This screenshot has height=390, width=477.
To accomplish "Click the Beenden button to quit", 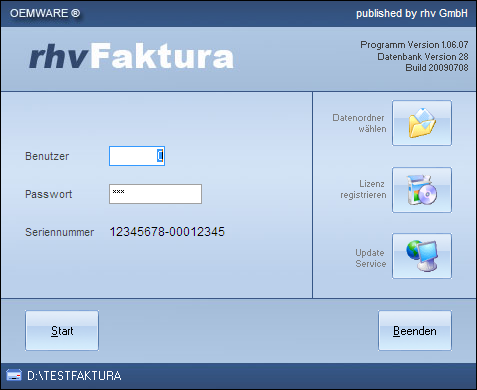I will pyautogui.click(x=415, y=331).
